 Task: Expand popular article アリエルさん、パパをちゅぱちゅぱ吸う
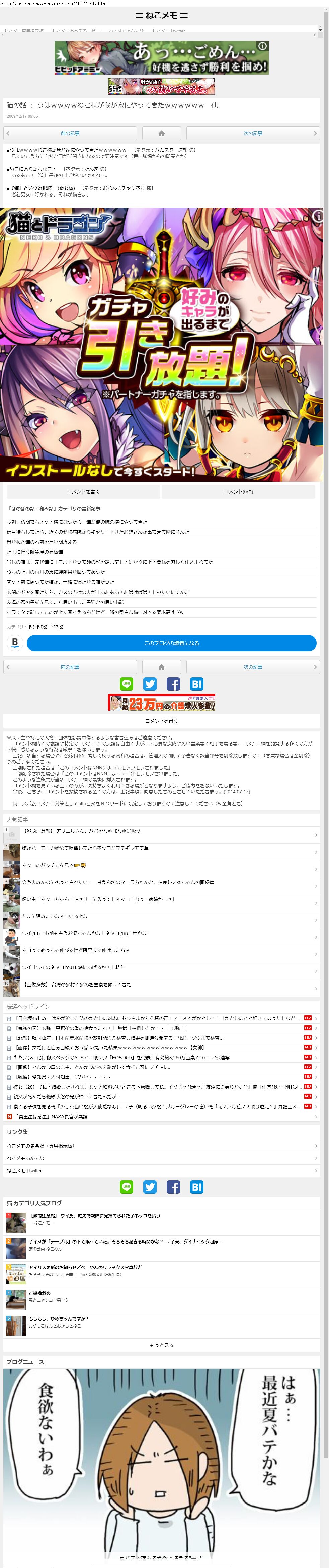click(161, 834)
